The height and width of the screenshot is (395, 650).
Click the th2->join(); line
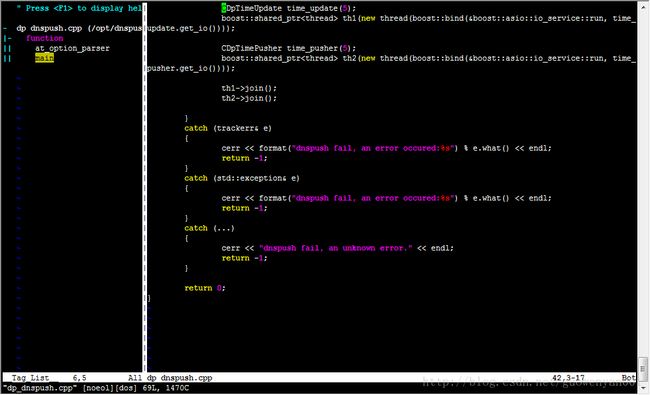(x=249, y=98)
